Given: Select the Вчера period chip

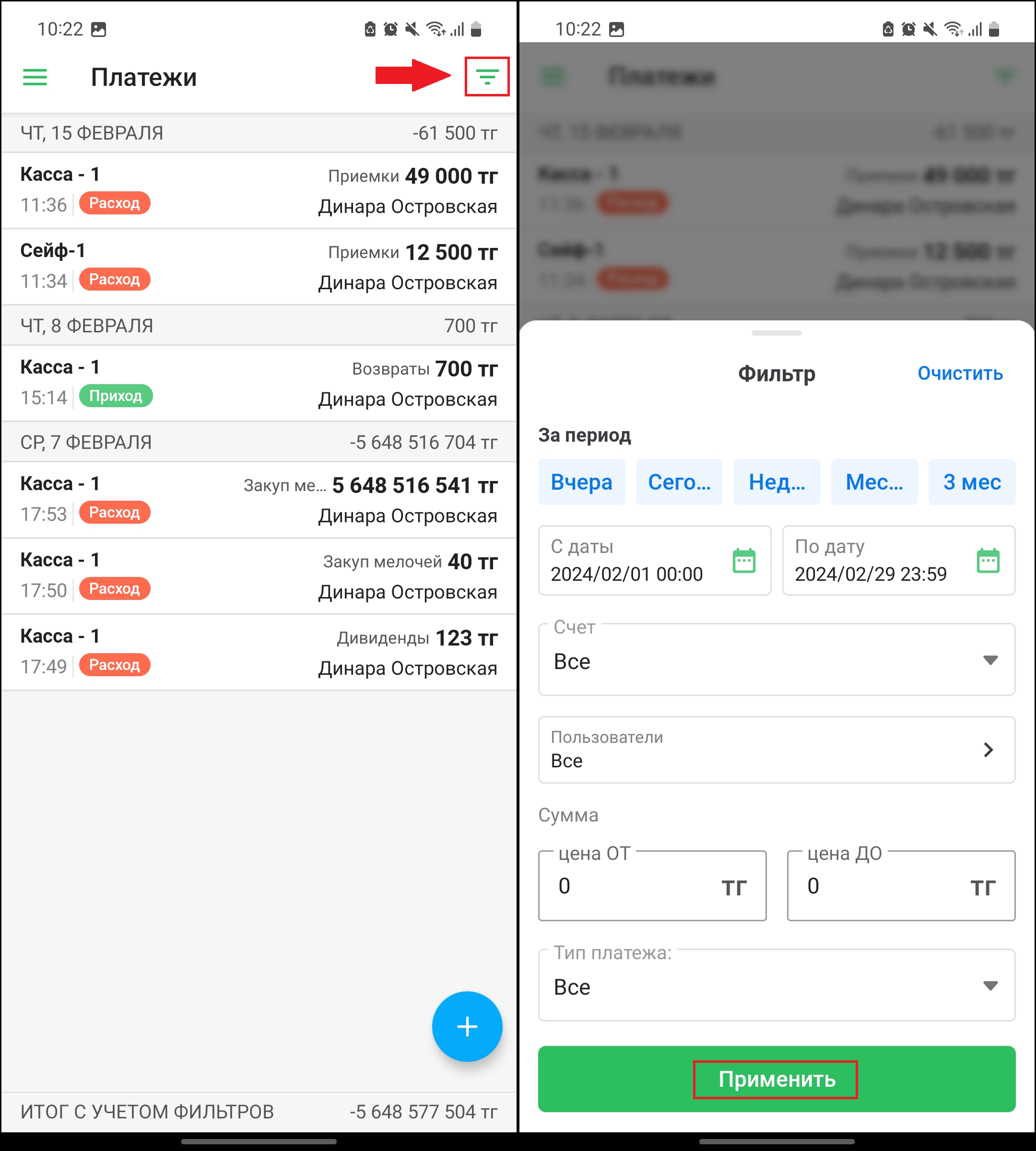Looking at the screenshot, I should pyautogui.click(x=581, y=482).
